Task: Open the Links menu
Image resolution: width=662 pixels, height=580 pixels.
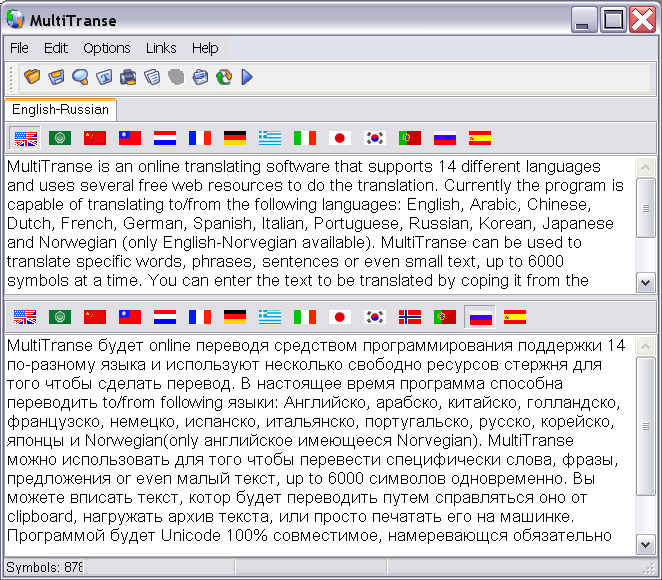Action: [x=161, y=48]
